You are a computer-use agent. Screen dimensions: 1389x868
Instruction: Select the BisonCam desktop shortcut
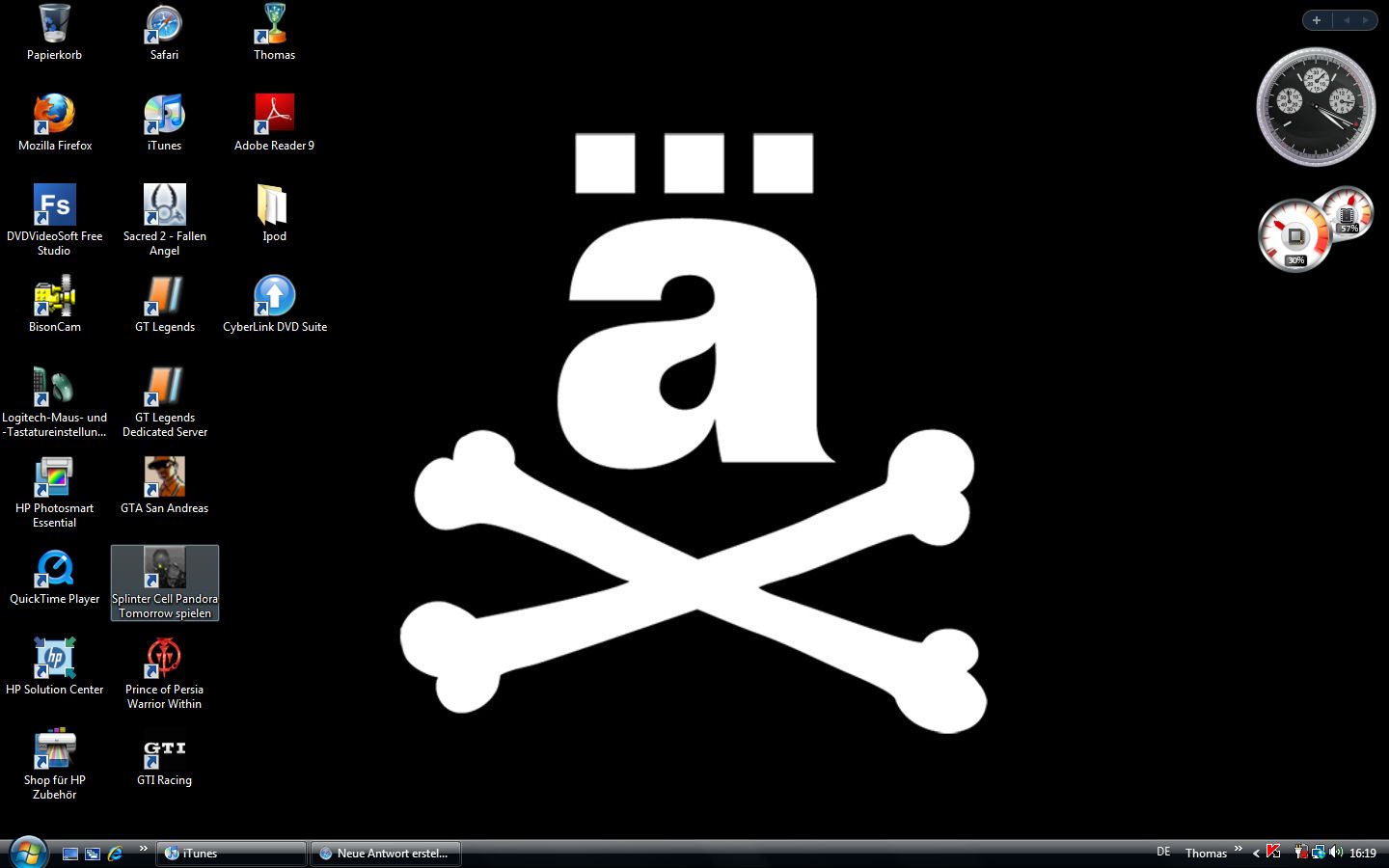tap(55, 305)
